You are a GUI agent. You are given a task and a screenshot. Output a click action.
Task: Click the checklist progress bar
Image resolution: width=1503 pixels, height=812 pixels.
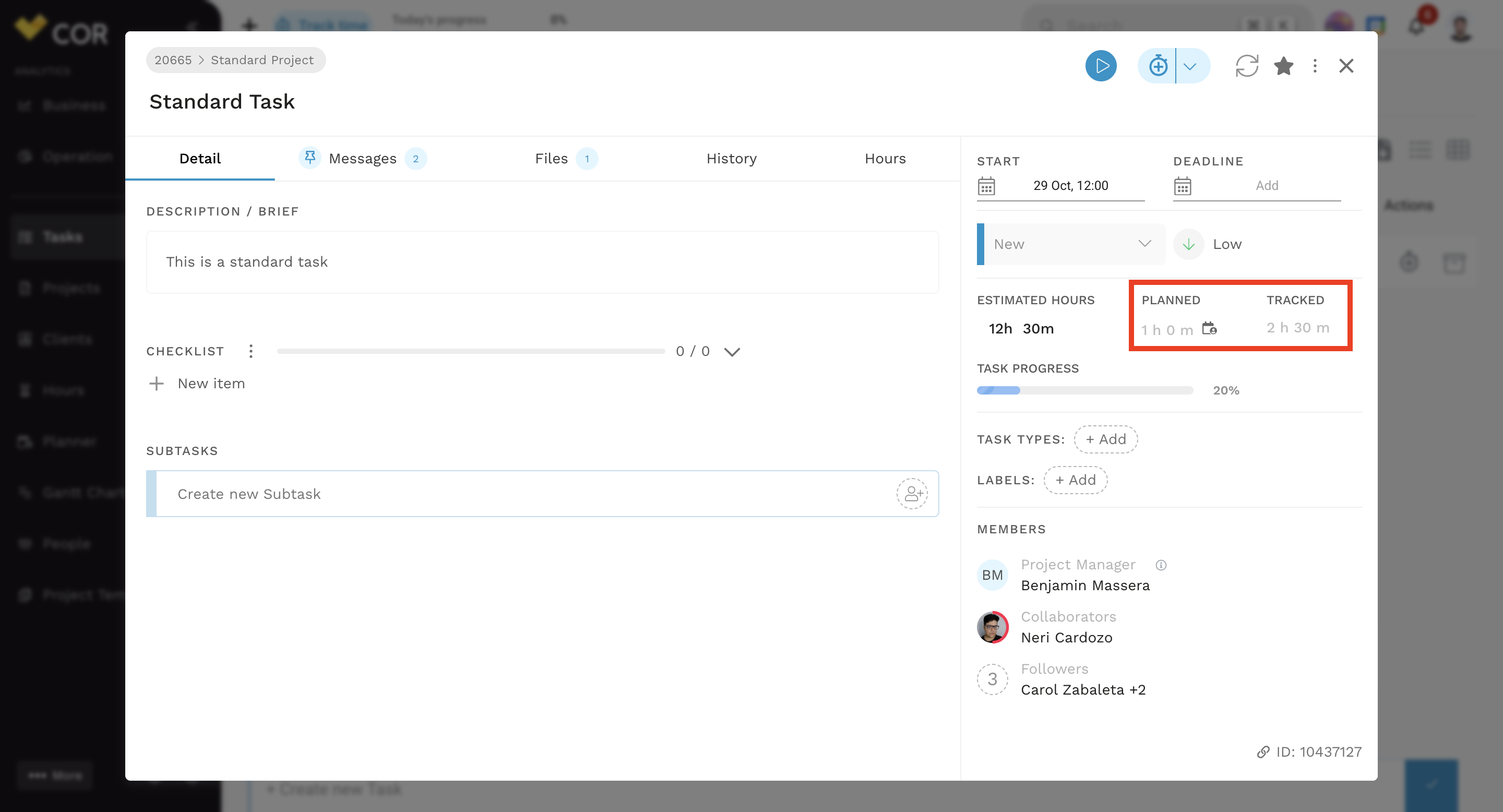click(x=471, y=351)
